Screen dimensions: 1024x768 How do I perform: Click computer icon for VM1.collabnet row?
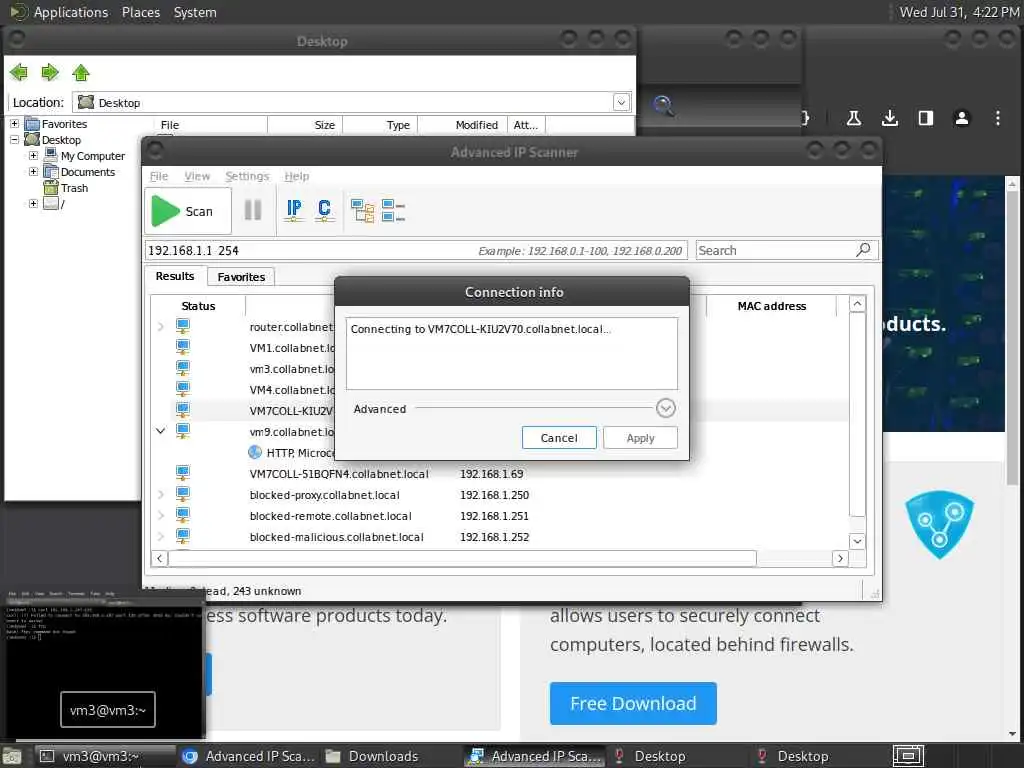(x=183, y=347)
